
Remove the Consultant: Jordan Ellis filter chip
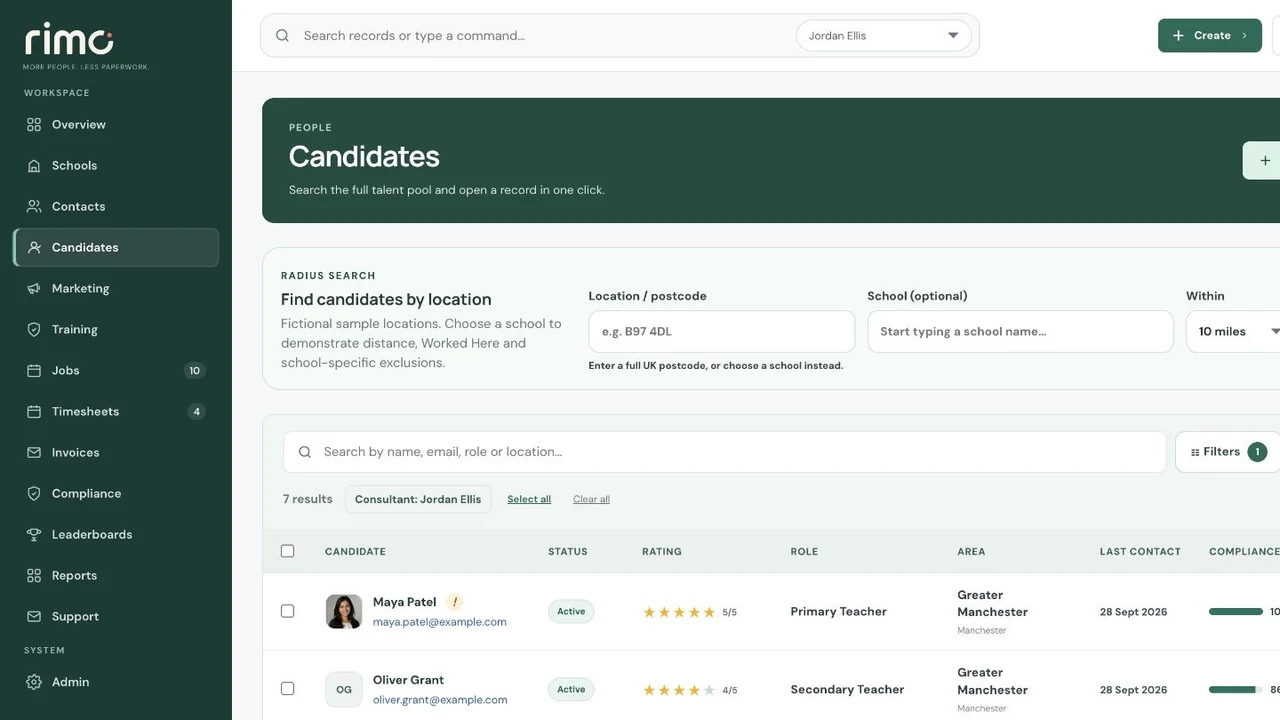pos(418,500)
